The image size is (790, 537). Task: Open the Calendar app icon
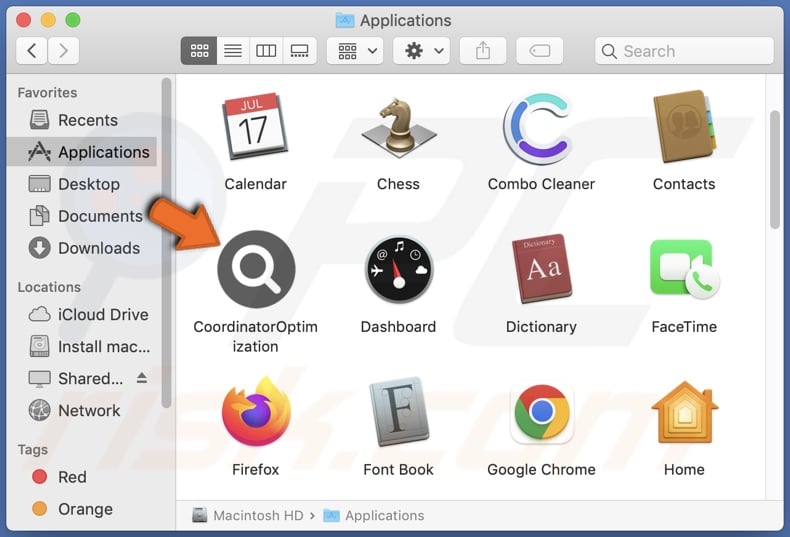[x=255, y=126]
